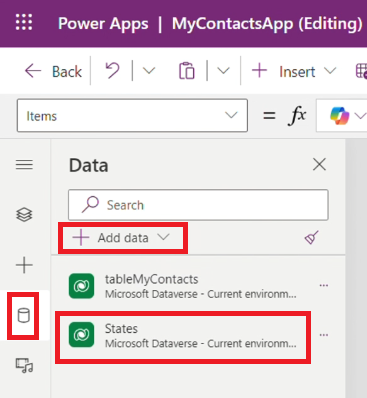This screenshot has width=367, height=398.
Task: Open the app launcher waffle icon
Action: (x=24, y=22)
